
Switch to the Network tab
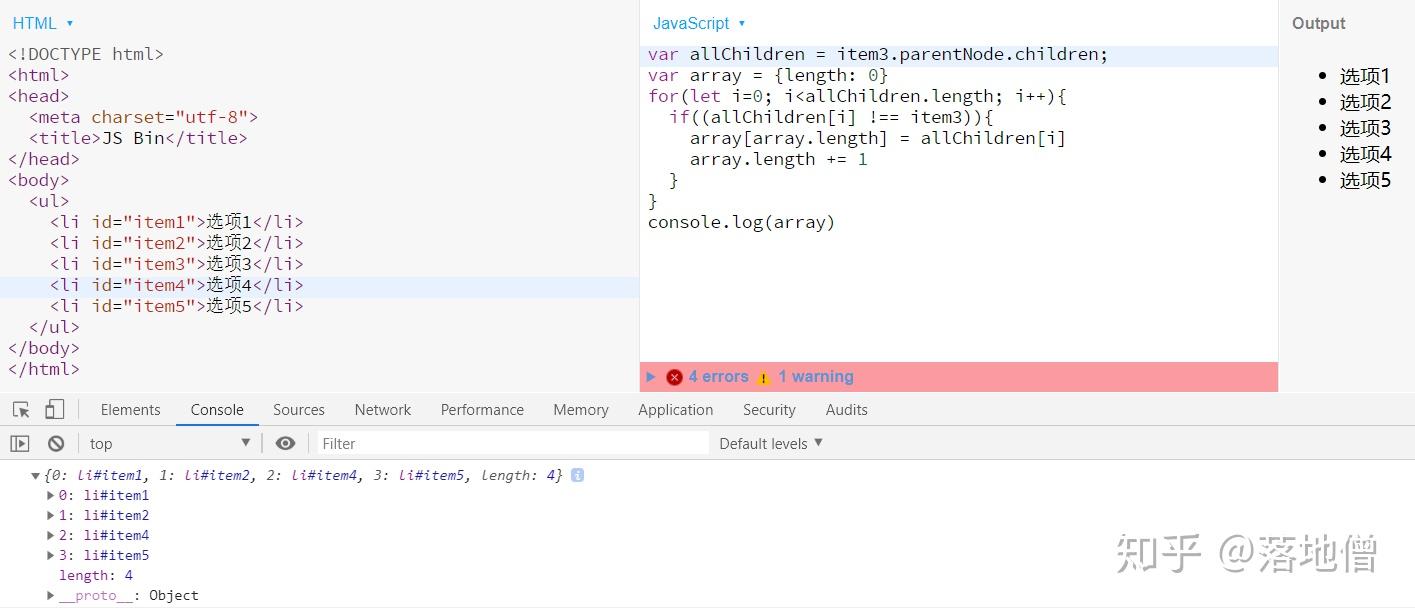(383, 410)
